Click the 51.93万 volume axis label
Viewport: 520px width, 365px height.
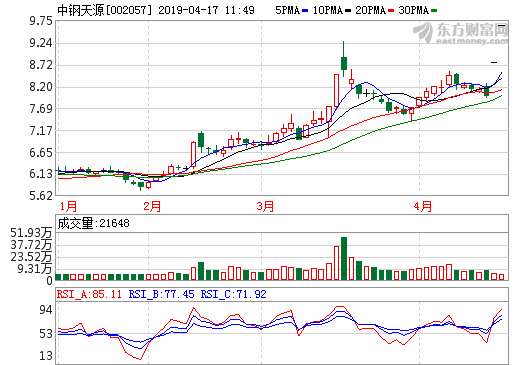[31, 233]
